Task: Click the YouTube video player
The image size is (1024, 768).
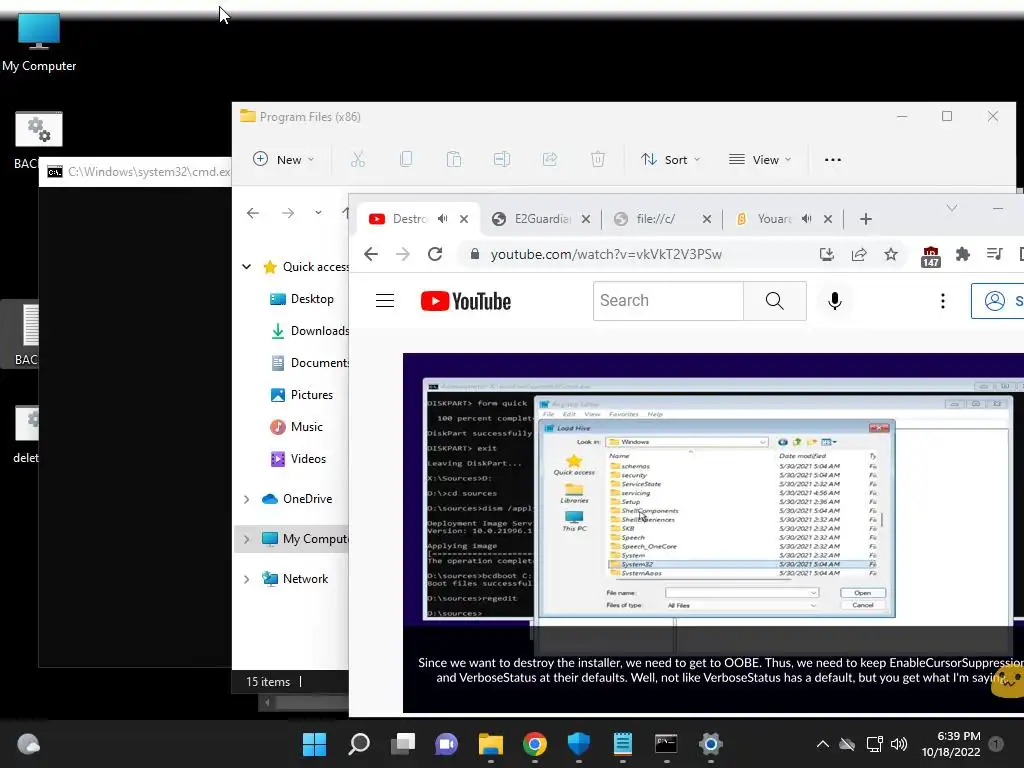Action: (x=713, y=532)
